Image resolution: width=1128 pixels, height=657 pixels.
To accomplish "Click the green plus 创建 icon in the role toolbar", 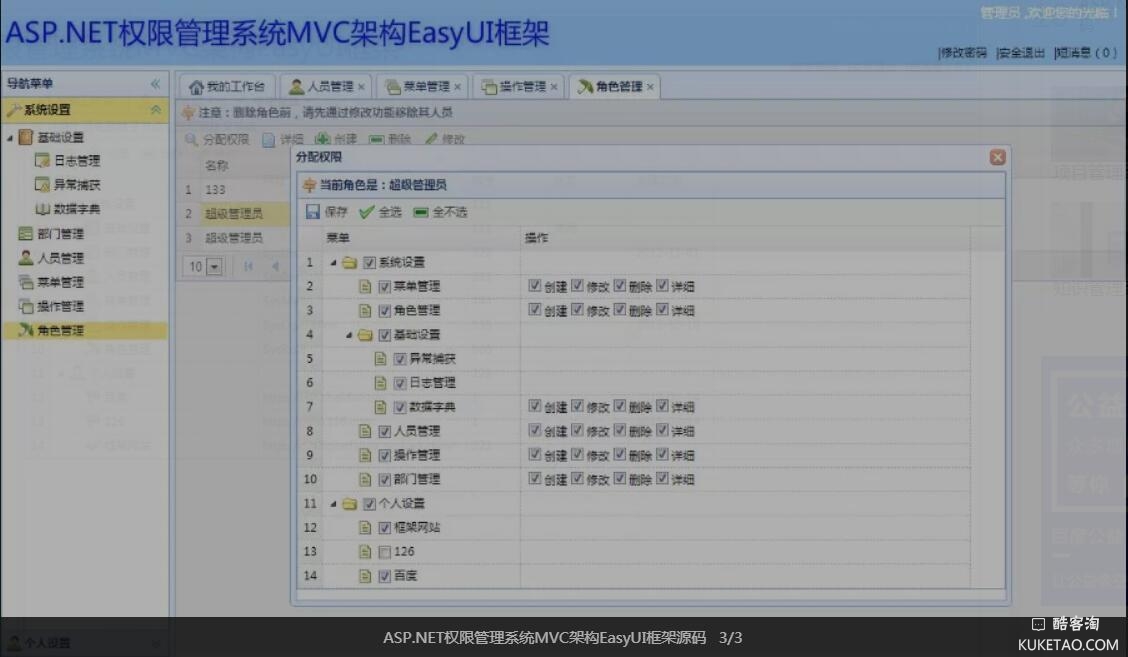I will coord(322,139).
